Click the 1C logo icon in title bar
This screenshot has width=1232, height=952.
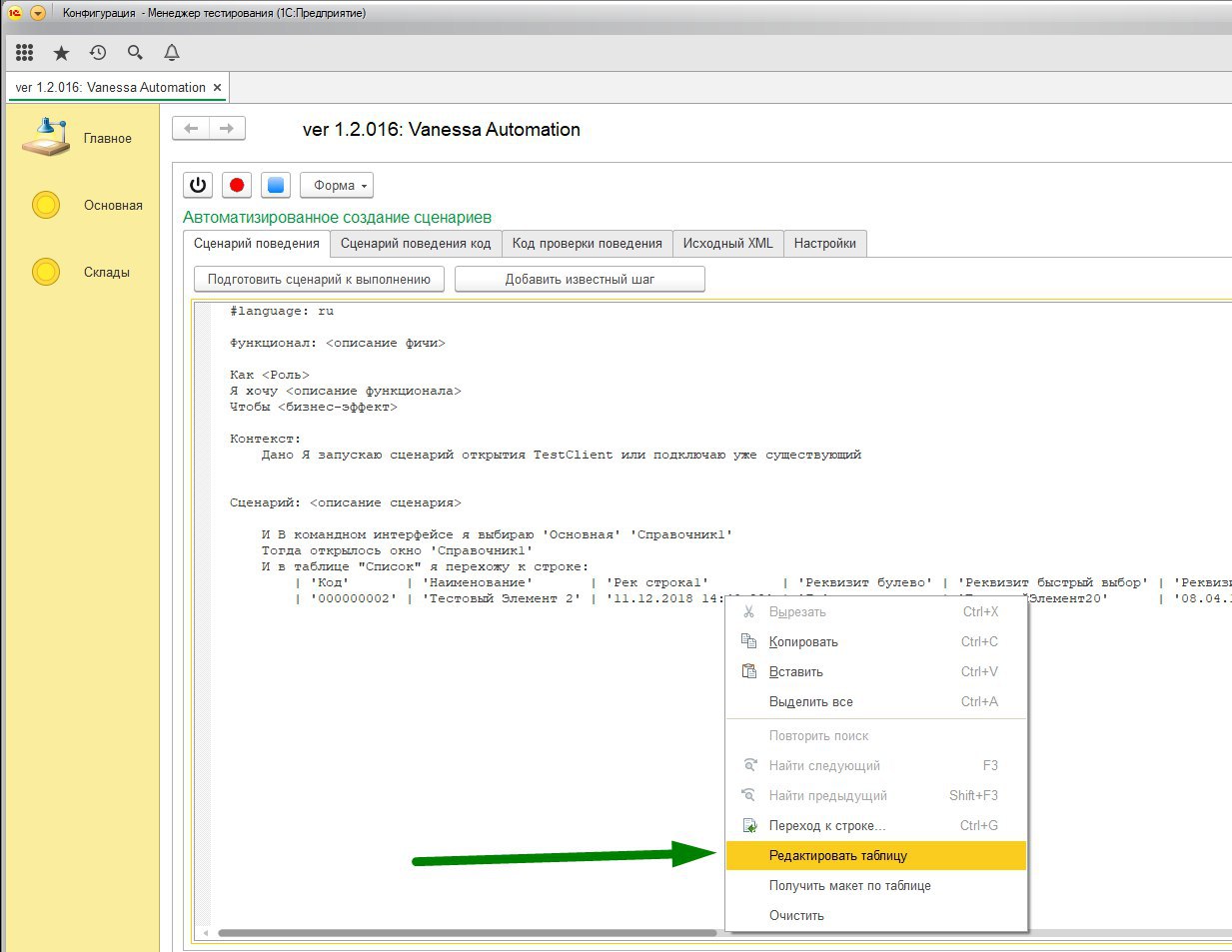[15, 13]
